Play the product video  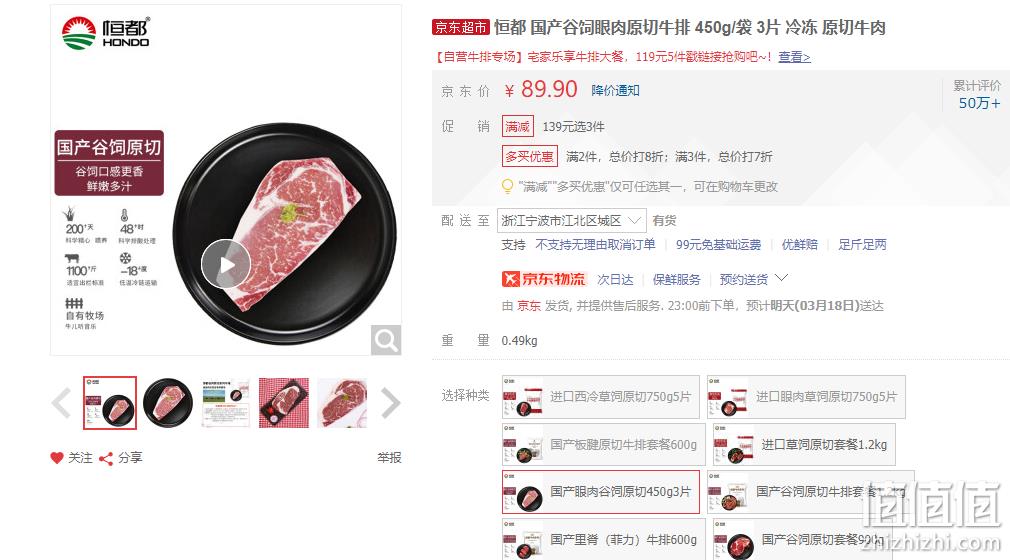click(x=225, y=264)
